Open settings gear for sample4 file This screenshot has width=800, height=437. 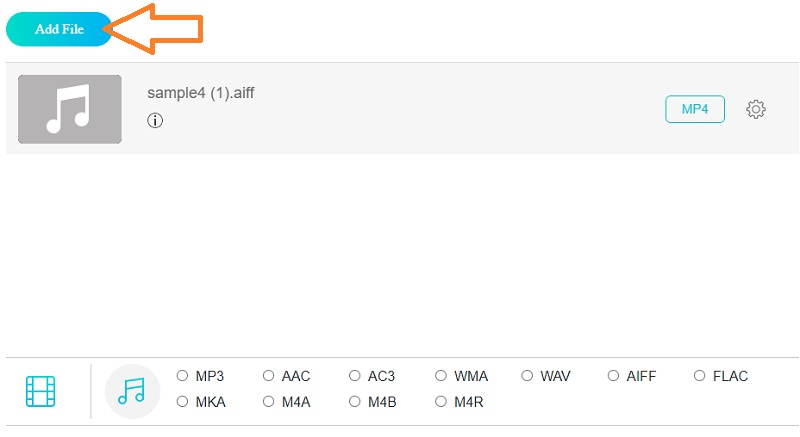click(756, 110)
